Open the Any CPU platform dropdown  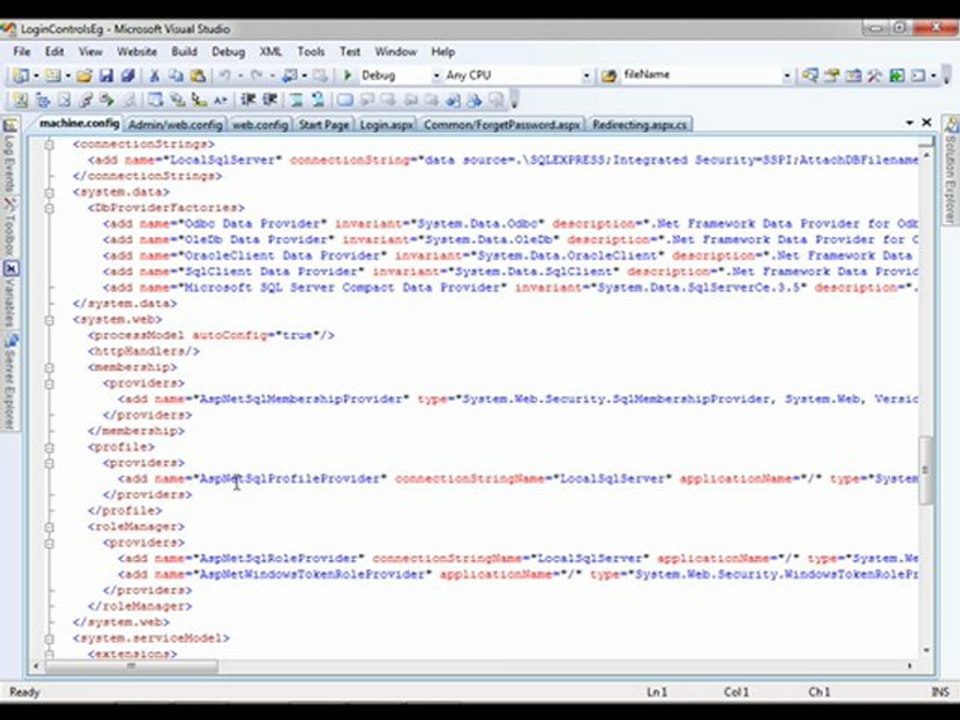click(x=586, y=76)
